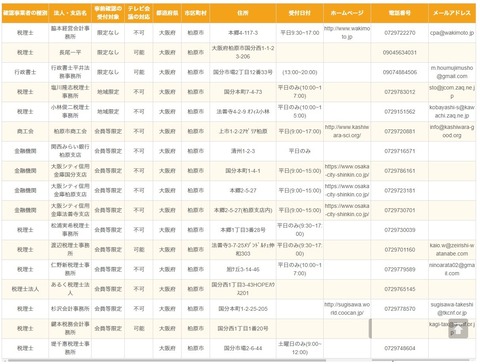
Task: Select the name cell 長尾一平
Action: coord(70,52)
